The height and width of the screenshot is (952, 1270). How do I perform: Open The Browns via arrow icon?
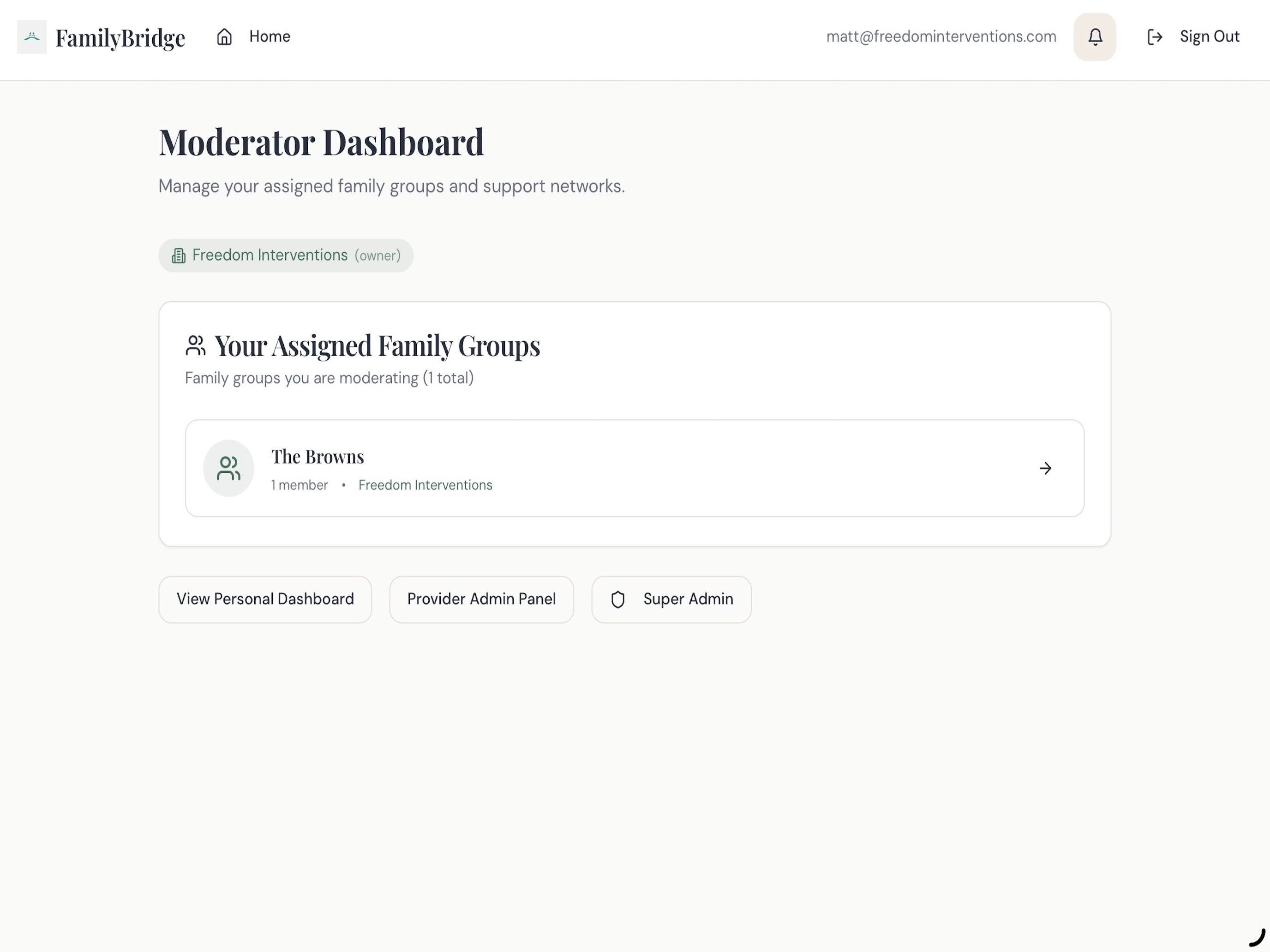1046,468
